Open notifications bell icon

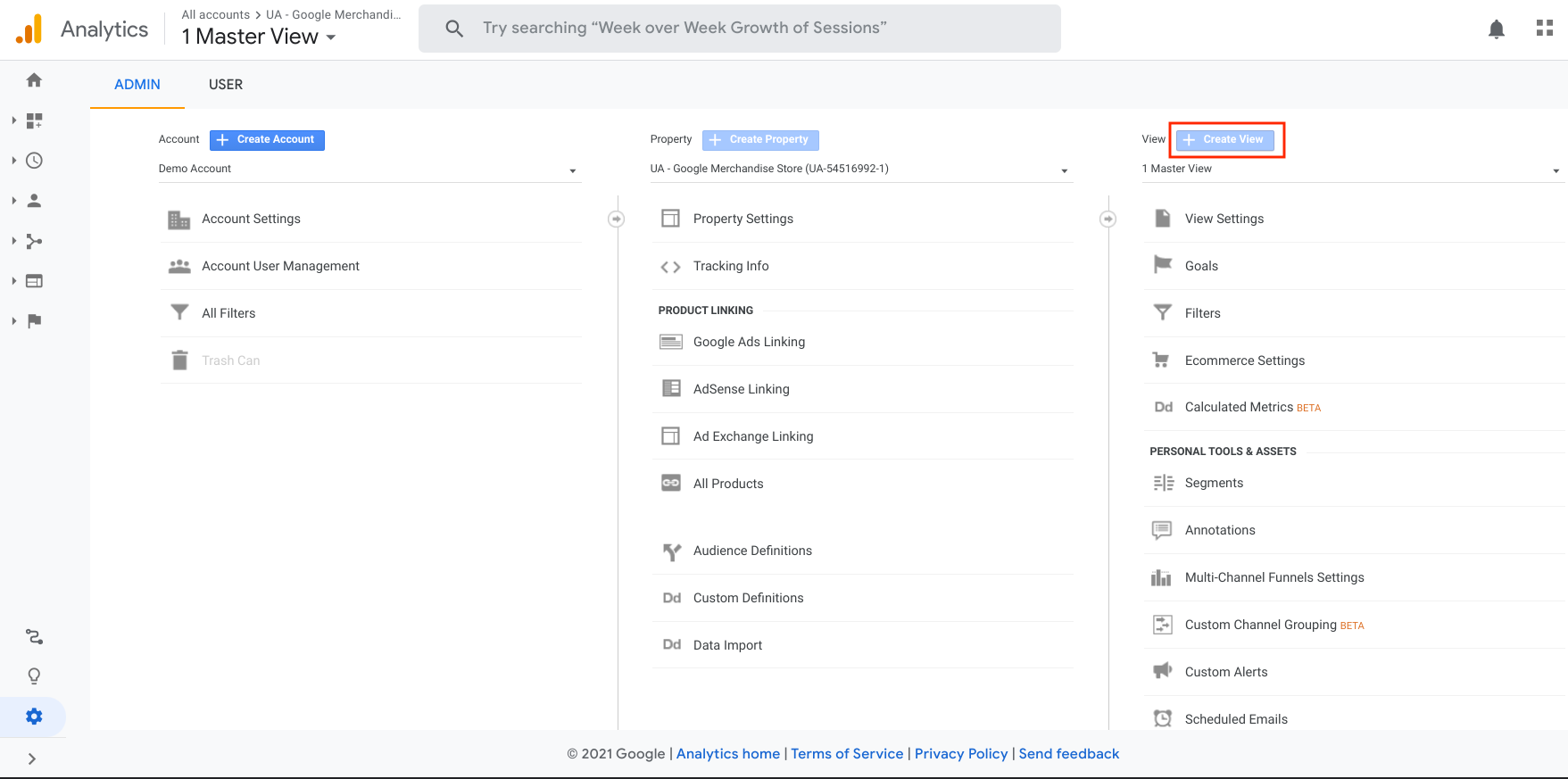tap(1497, 29)
